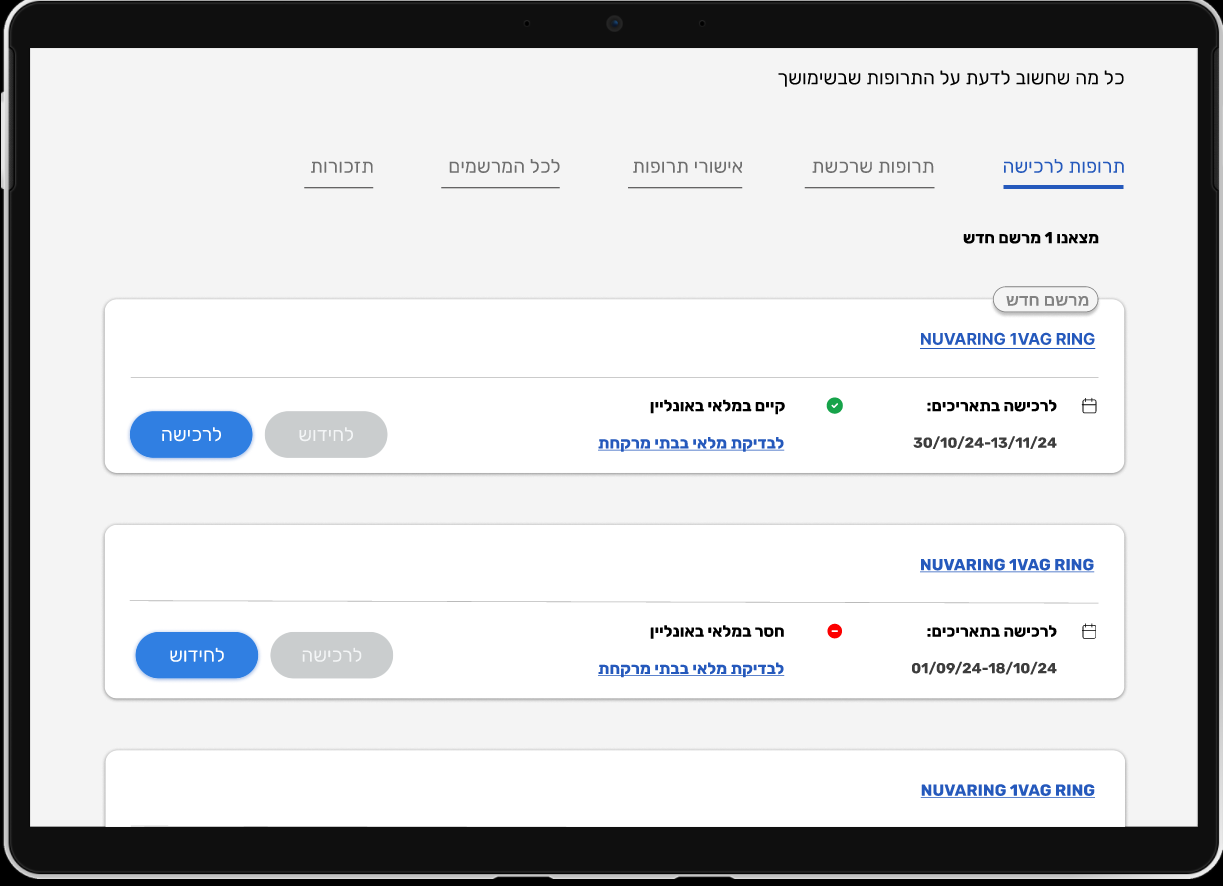1223x886 pixels.
Task: Click the green in-stock status checkmark icon
Action: pyautogui.click(x=835, y=406)
